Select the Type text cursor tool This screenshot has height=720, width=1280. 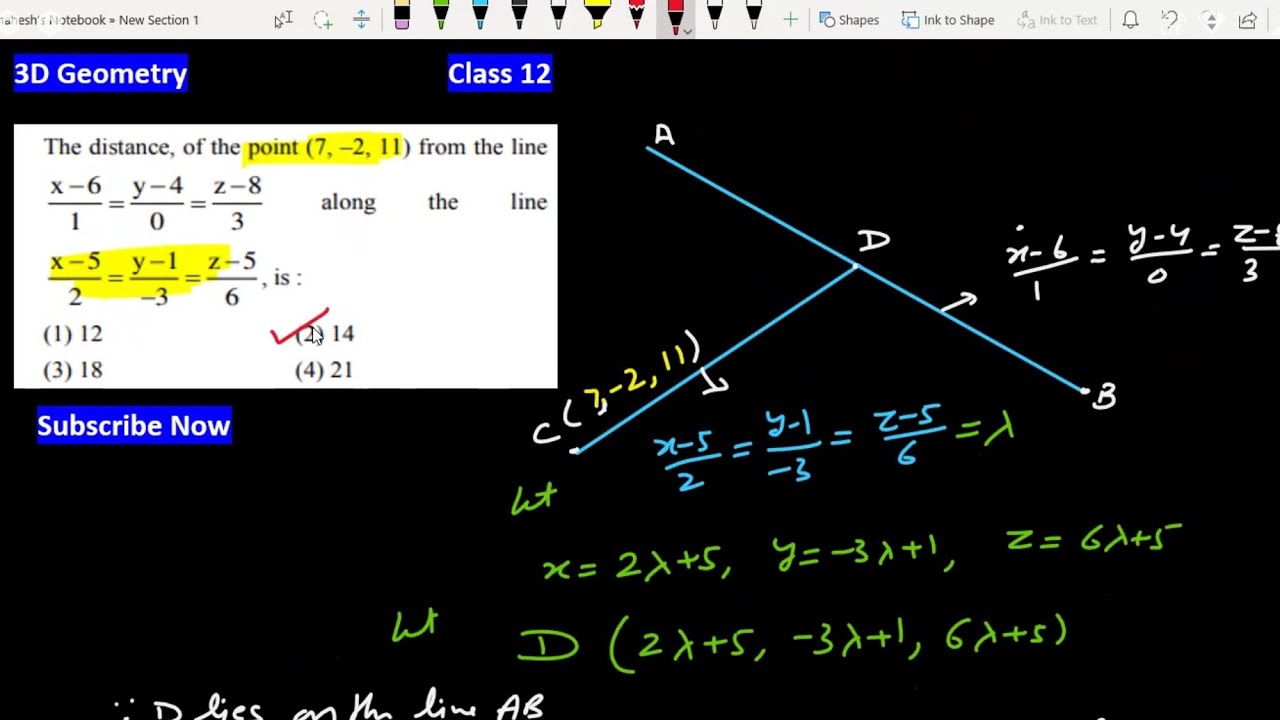283,19
